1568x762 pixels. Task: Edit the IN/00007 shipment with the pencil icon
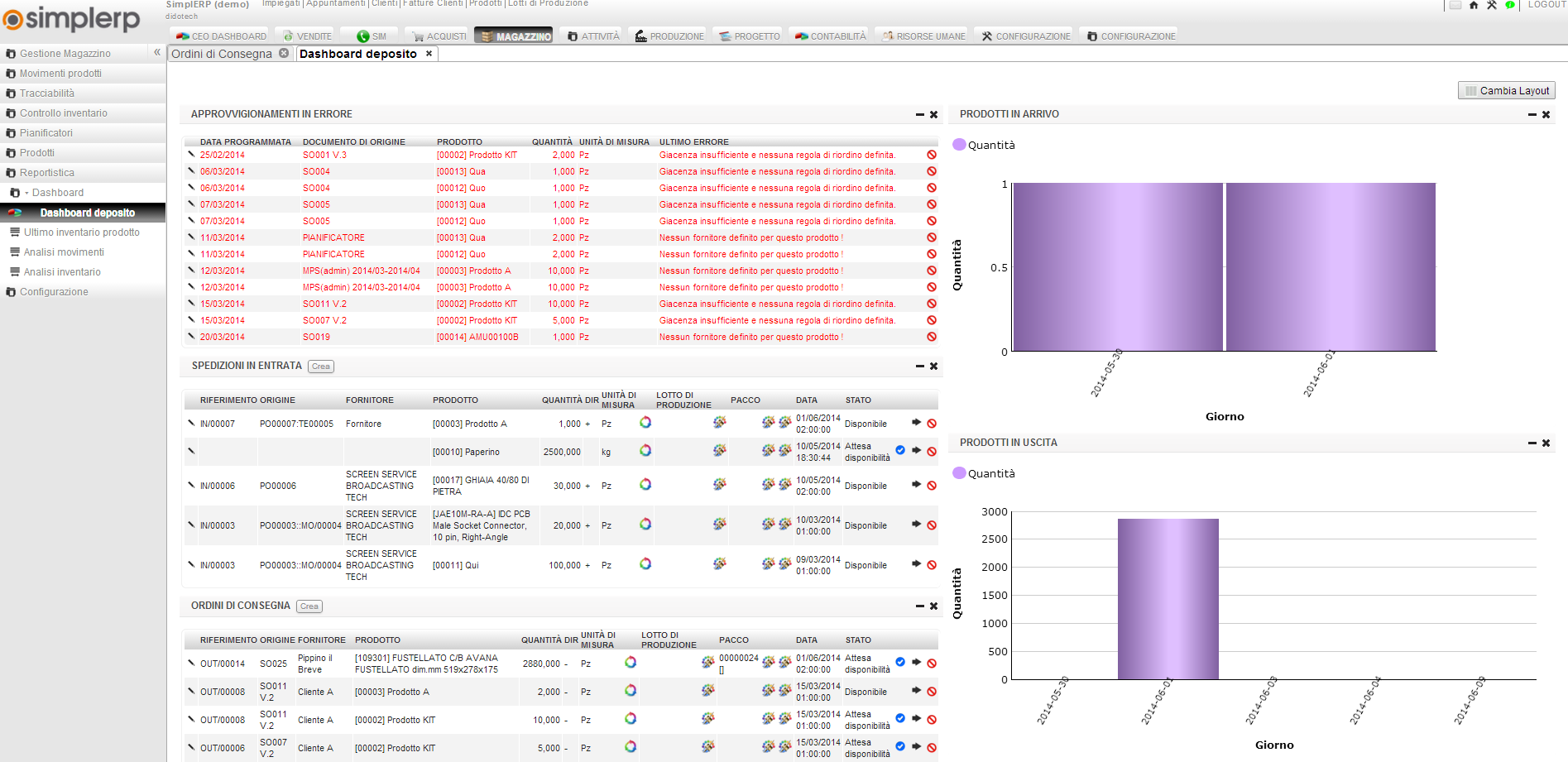pos(191,423)
